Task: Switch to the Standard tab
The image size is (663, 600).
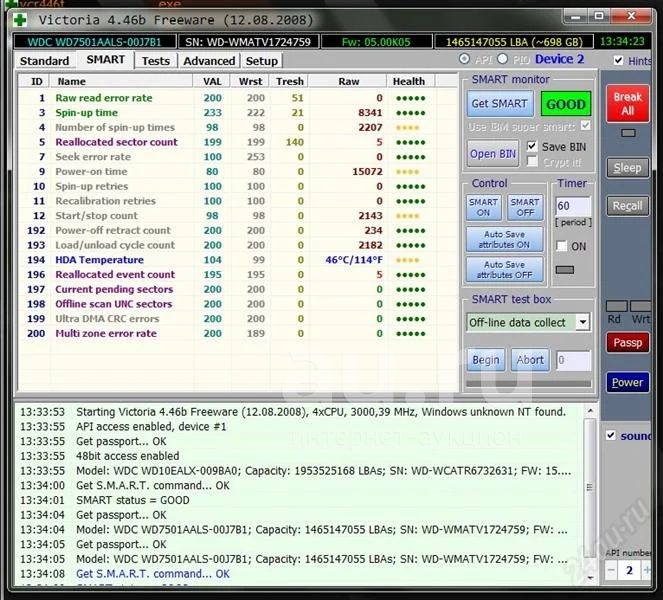Action: [x=44, y=61]
